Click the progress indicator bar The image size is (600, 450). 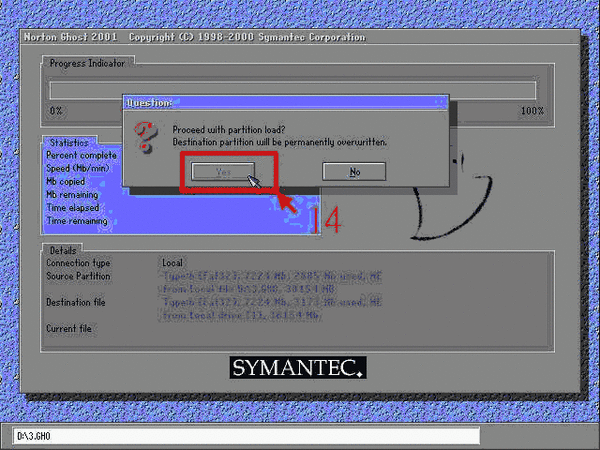point(293,90)
